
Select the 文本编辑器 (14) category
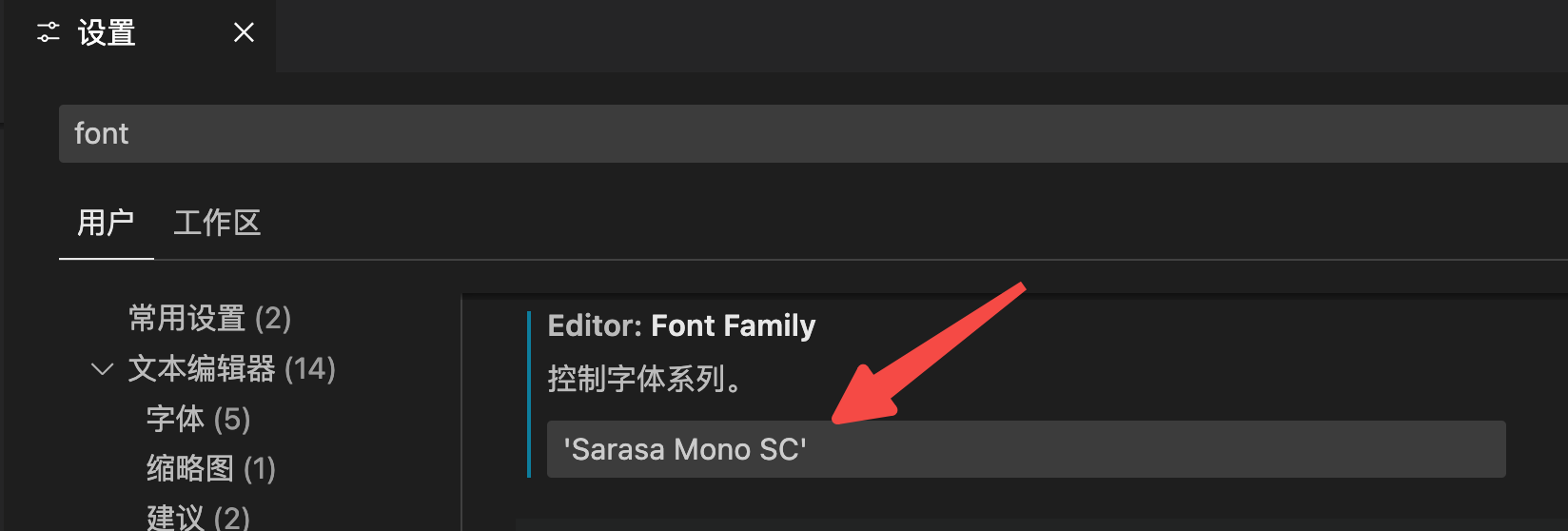[202, 368]
